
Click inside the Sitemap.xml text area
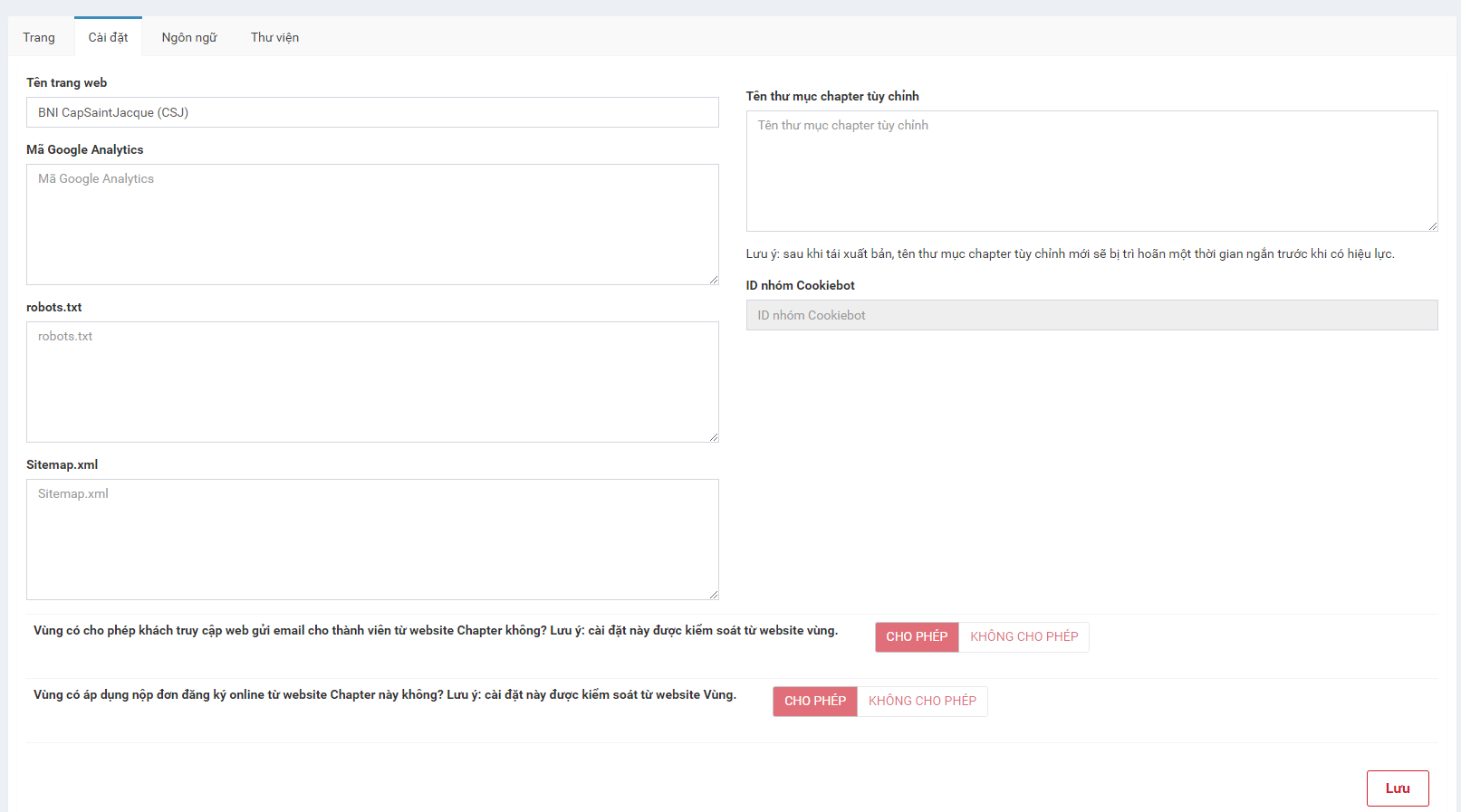[372, 540]
